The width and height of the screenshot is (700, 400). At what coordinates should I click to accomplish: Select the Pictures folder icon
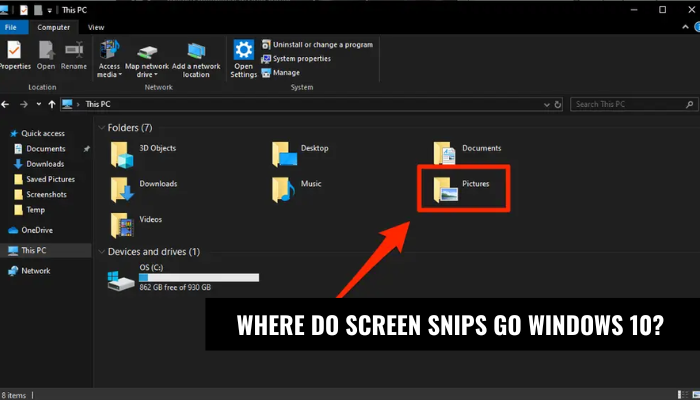446,190
